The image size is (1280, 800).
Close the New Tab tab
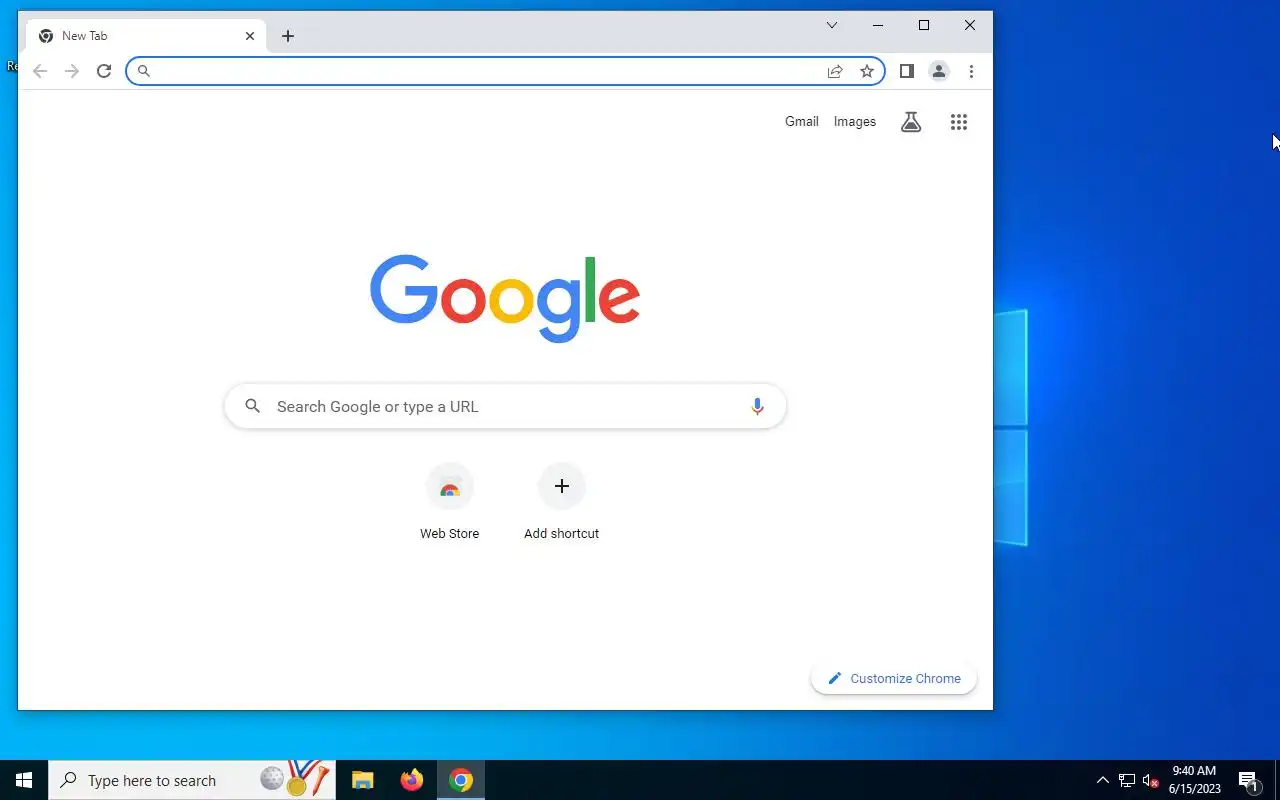(250, 36)
